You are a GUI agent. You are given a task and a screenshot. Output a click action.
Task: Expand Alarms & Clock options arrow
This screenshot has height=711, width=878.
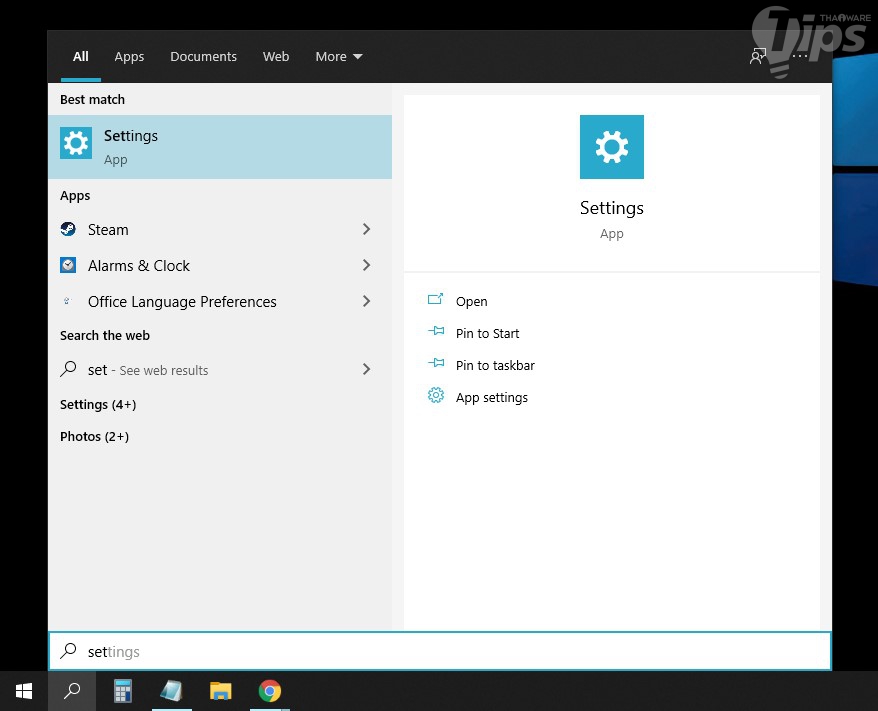[x=366, y=265]
